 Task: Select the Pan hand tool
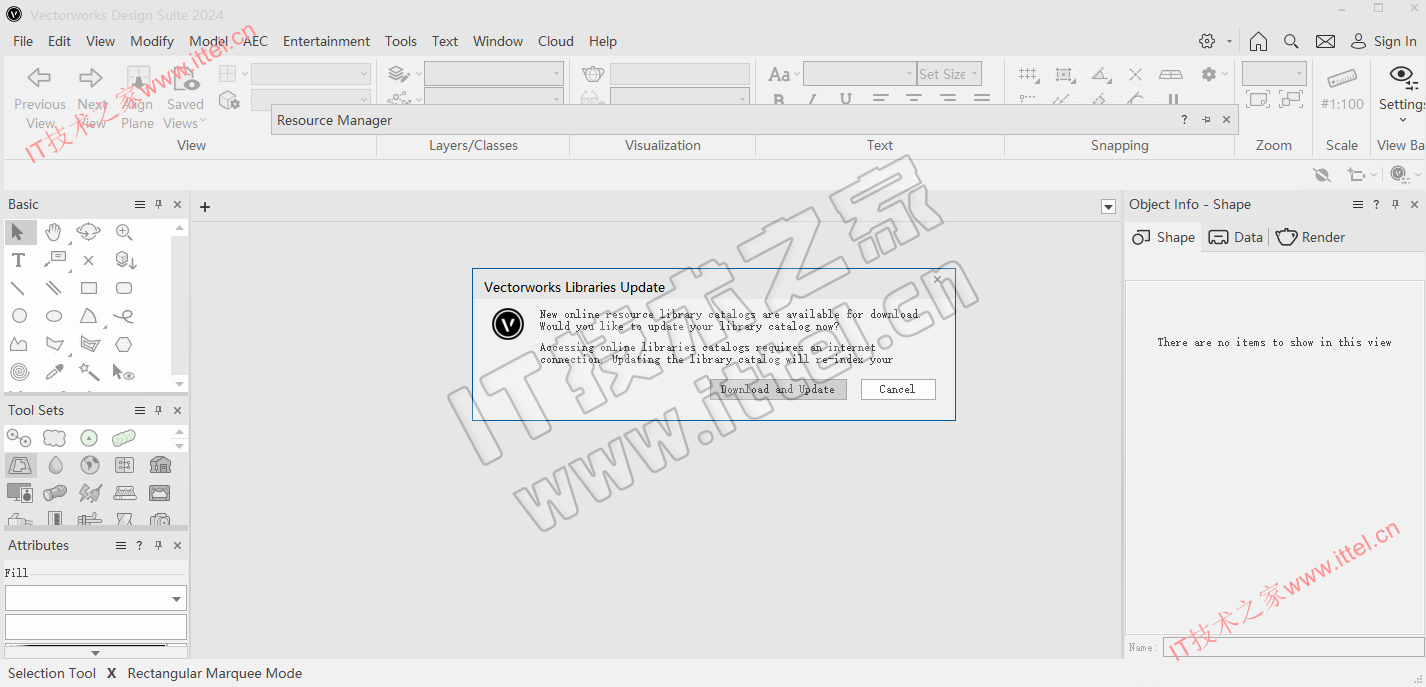(x=53, y=233)
